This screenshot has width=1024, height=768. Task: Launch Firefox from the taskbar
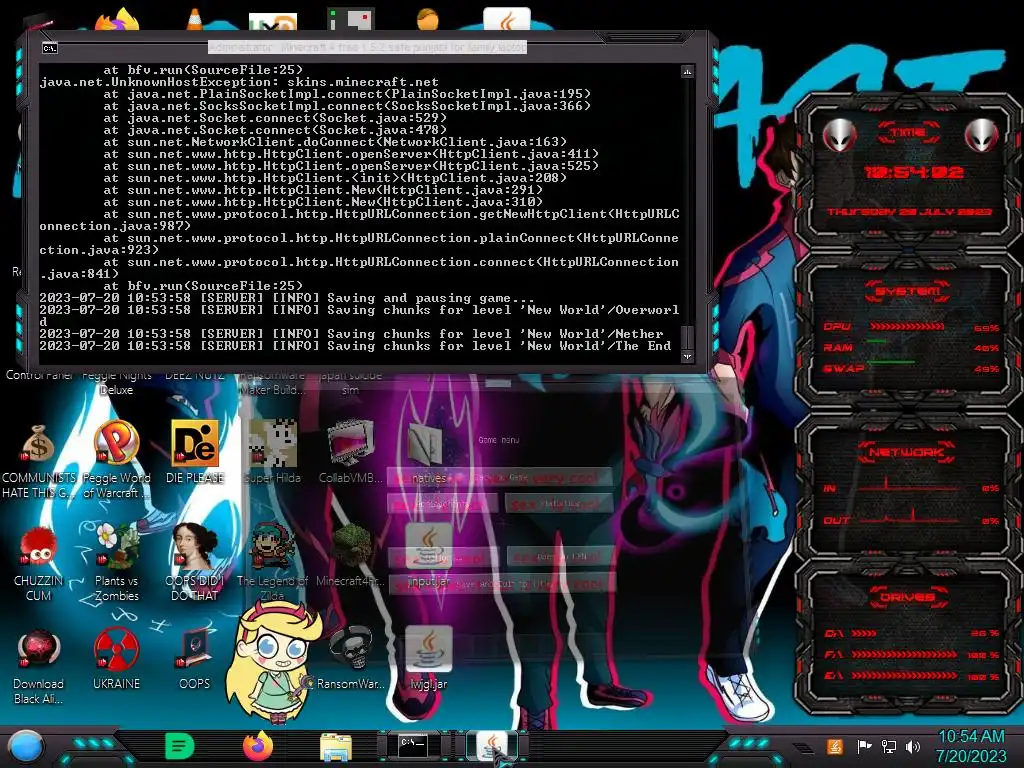[258, 746]
